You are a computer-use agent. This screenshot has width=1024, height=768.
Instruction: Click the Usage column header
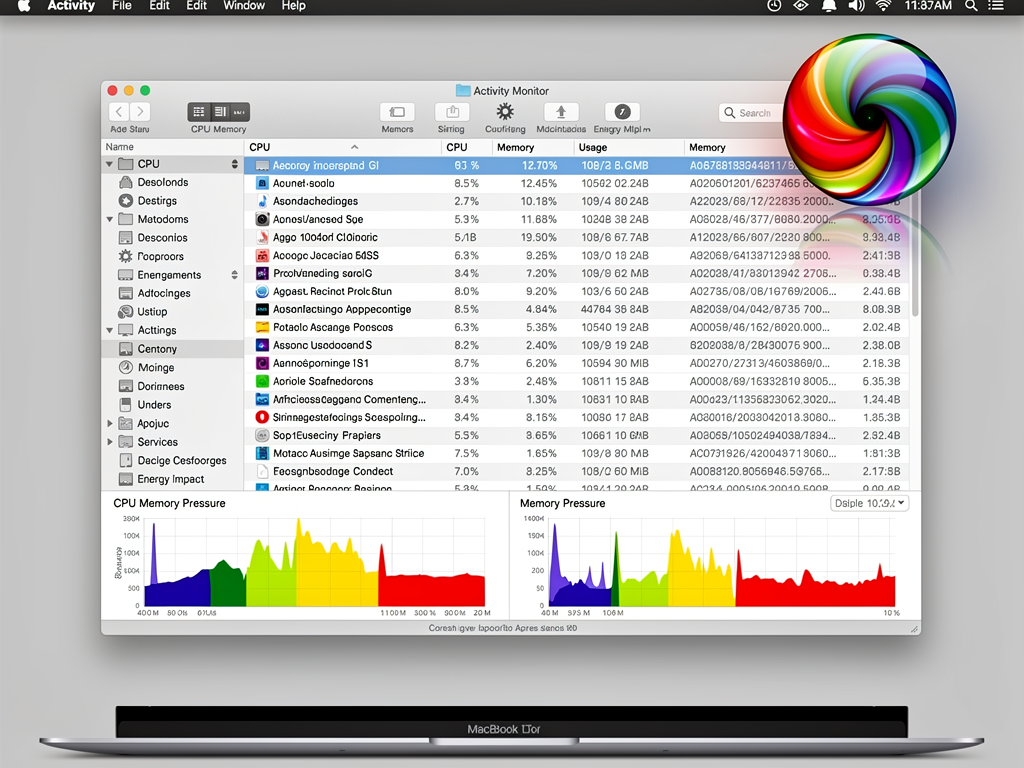(629, 147)
